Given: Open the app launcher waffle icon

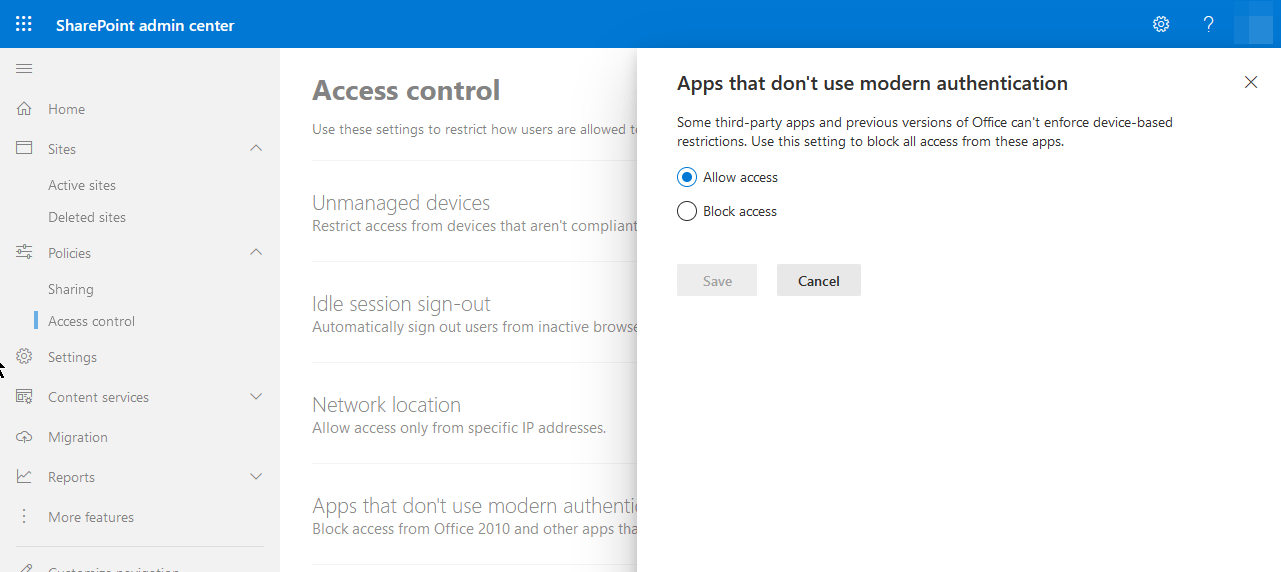Looking at the screenshot, I should pyautogui.click(x=24, y=24).
